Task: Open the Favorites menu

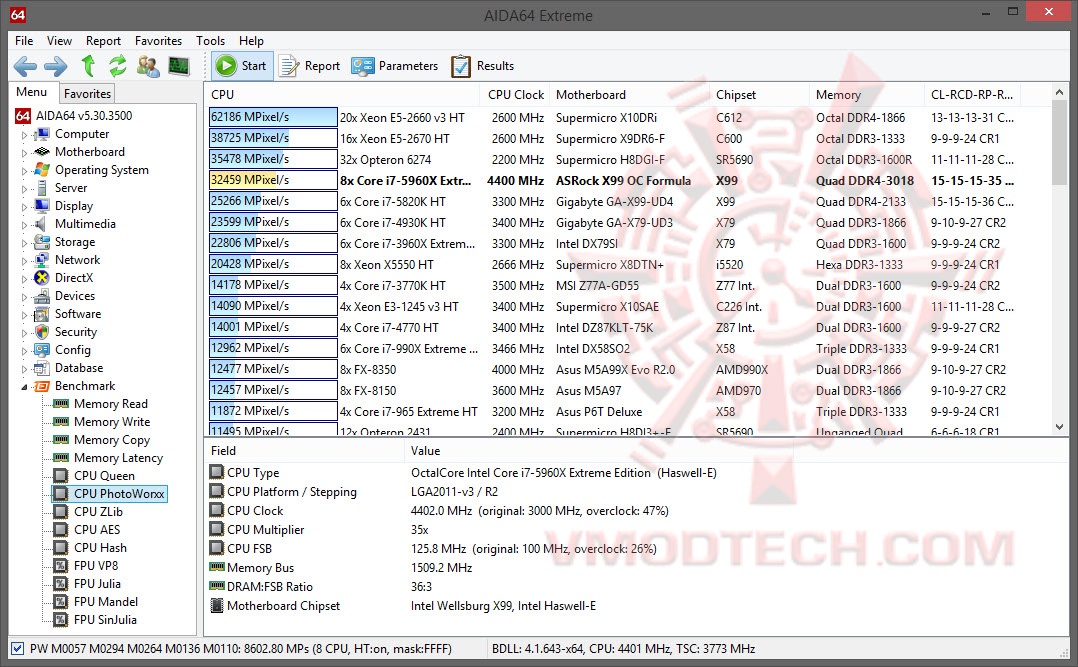Action: [158, 41]
